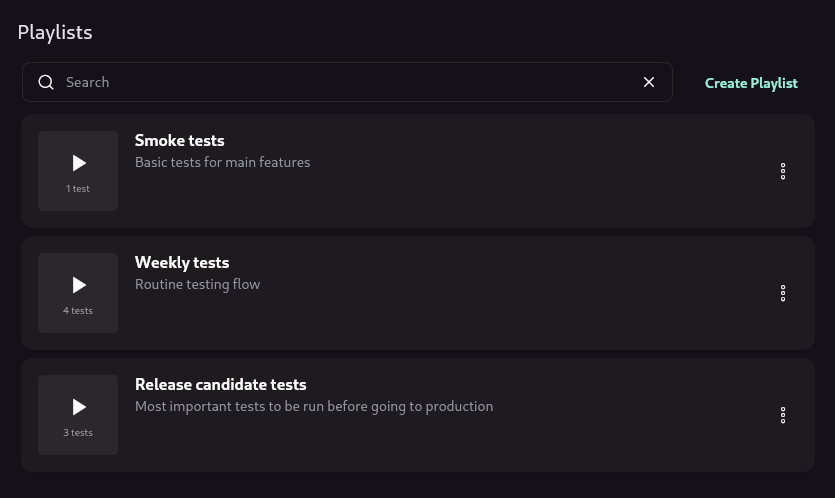The image size is (835, 498).
Task: Click the Playlists page heading
Action: point(55,32)
